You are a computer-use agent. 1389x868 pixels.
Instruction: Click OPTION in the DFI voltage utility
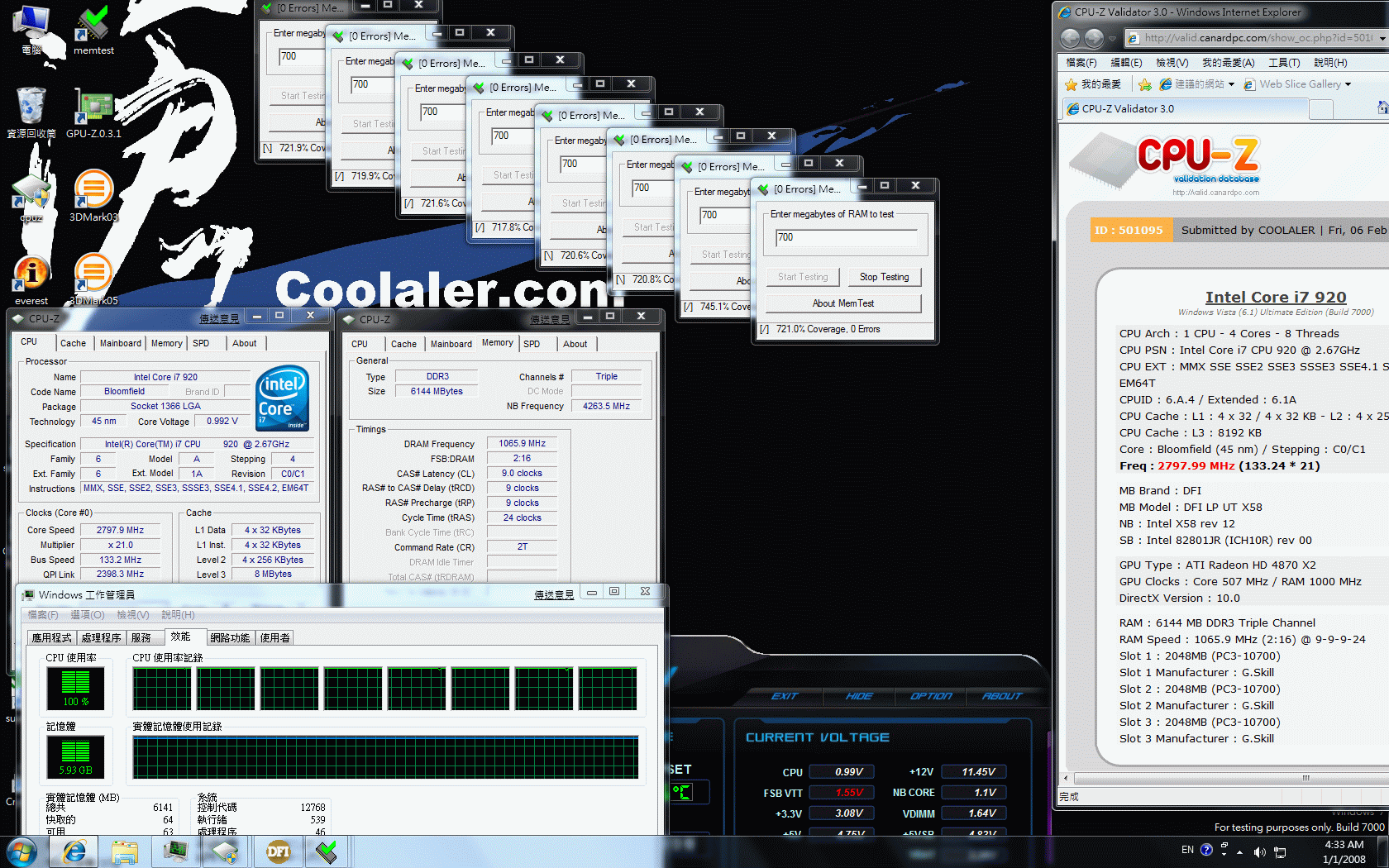(931, 696)
